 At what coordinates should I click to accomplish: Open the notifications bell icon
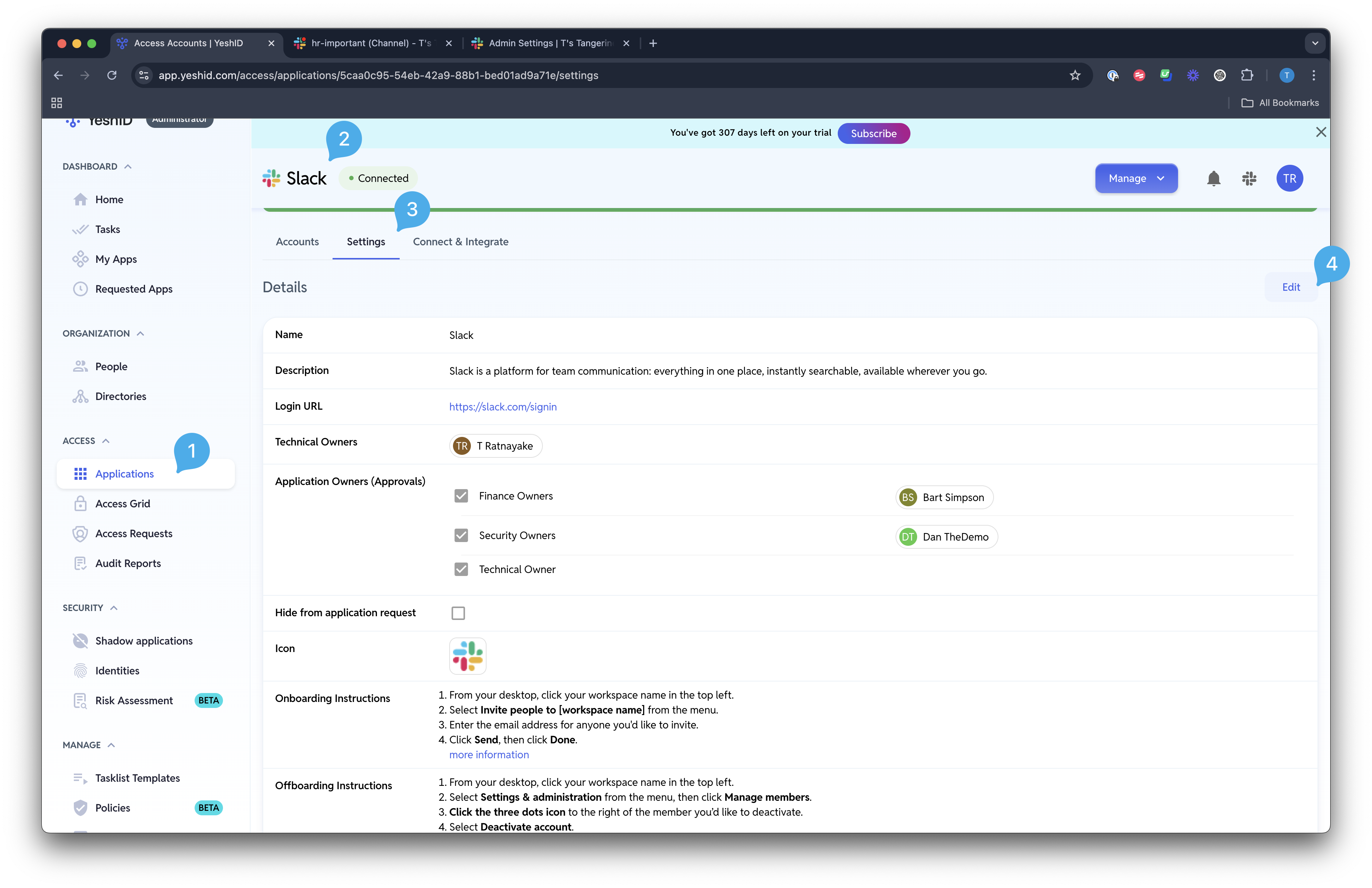pyautogui.click(x=1214, y=179)
